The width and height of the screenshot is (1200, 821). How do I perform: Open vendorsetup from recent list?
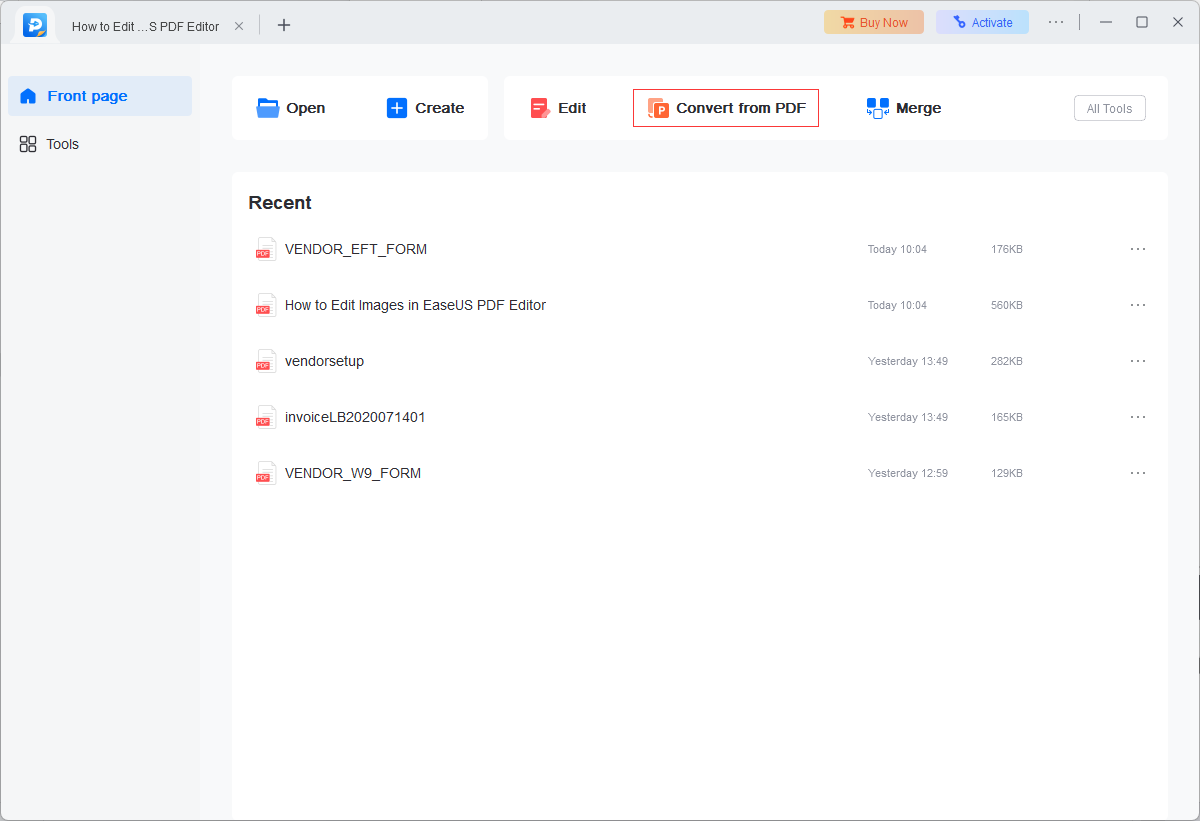tap(324, 361)
